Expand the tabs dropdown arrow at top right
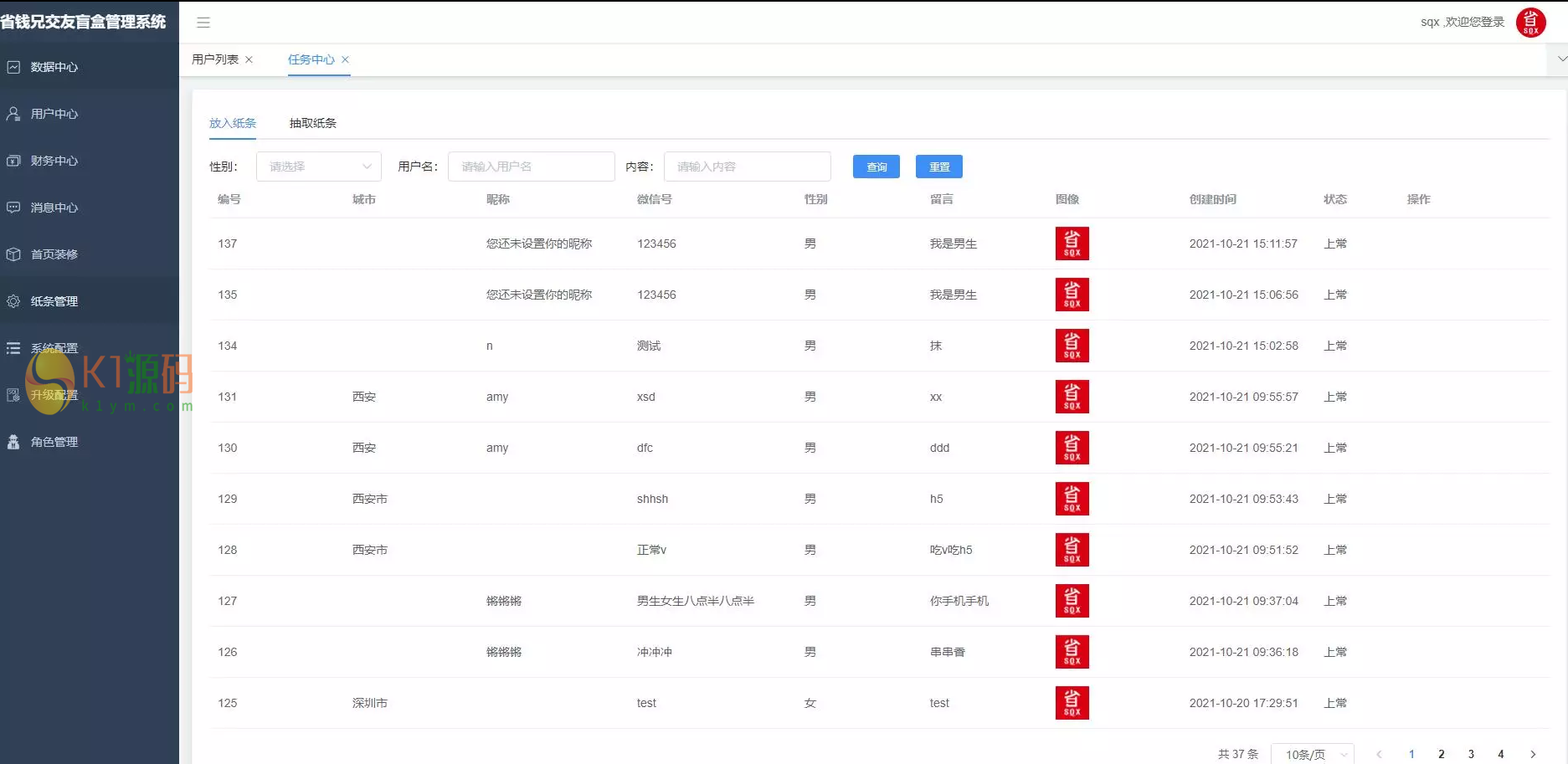Image resolution: width=1568 pixels, height=764 pixels. pyautogui.click(x=1561, y=59)
